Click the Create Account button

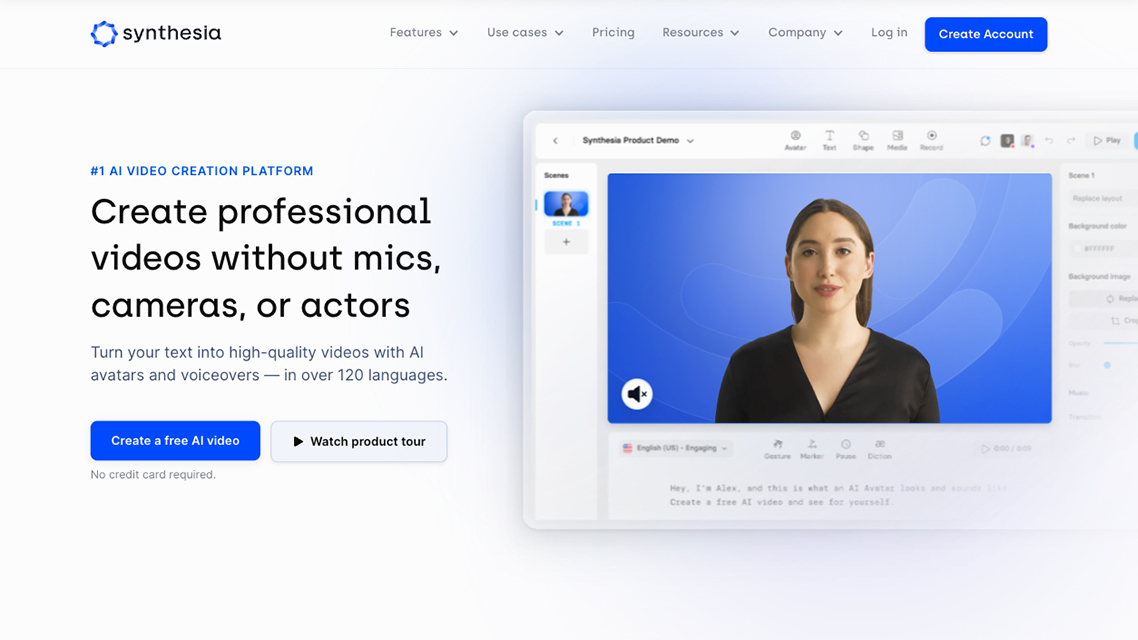coord(986,34)
